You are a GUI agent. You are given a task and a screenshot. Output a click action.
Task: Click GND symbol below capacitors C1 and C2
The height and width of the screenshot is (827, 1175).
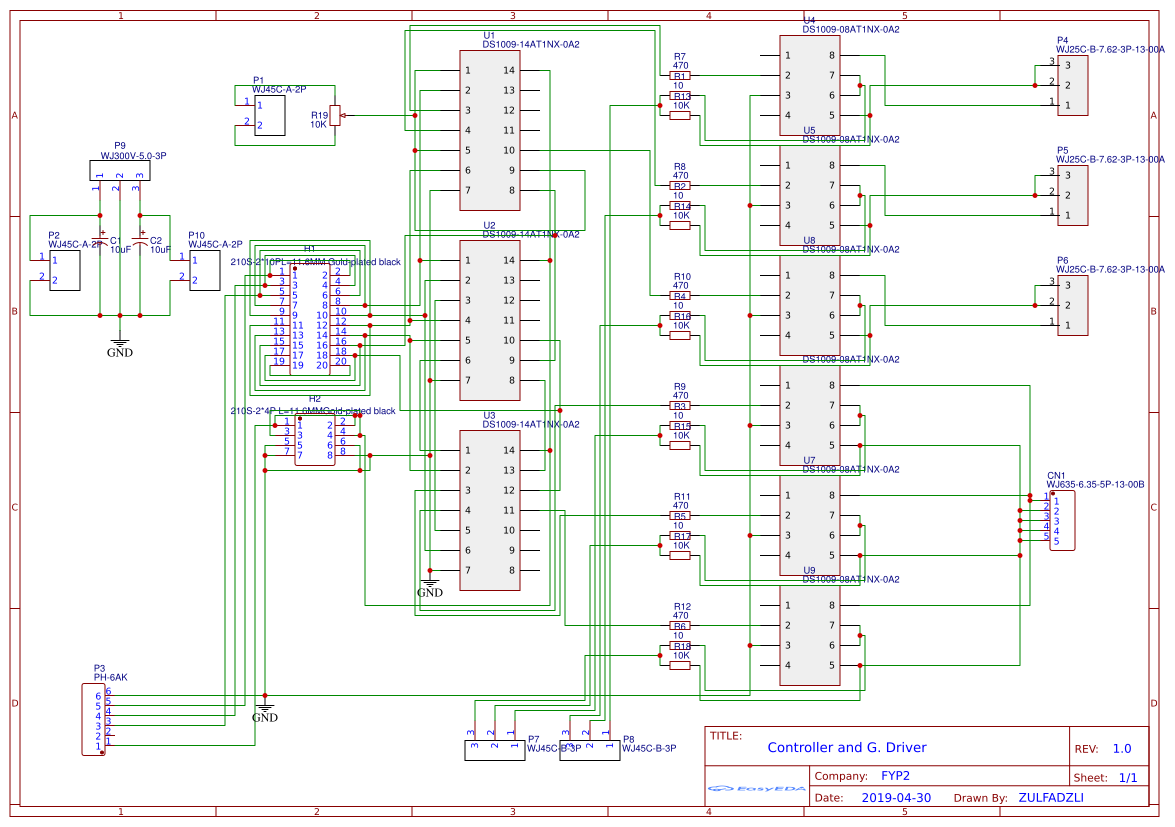[x=120, y=347]
